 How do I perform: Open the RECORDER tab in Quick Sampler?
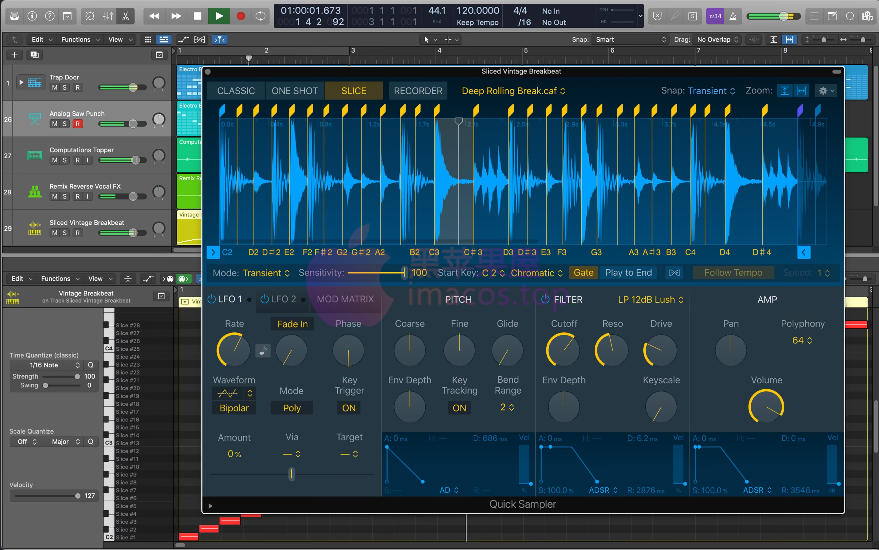point(418,91)
